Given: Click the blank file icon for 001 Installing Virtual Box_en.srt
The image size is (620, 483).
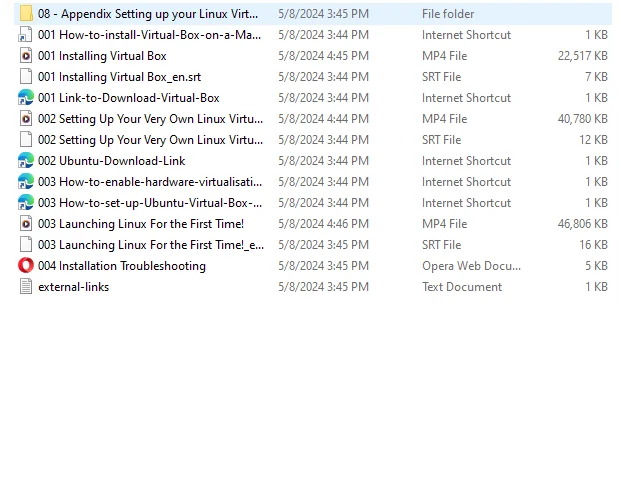Looking at the screenshot, I should (26, 77).
